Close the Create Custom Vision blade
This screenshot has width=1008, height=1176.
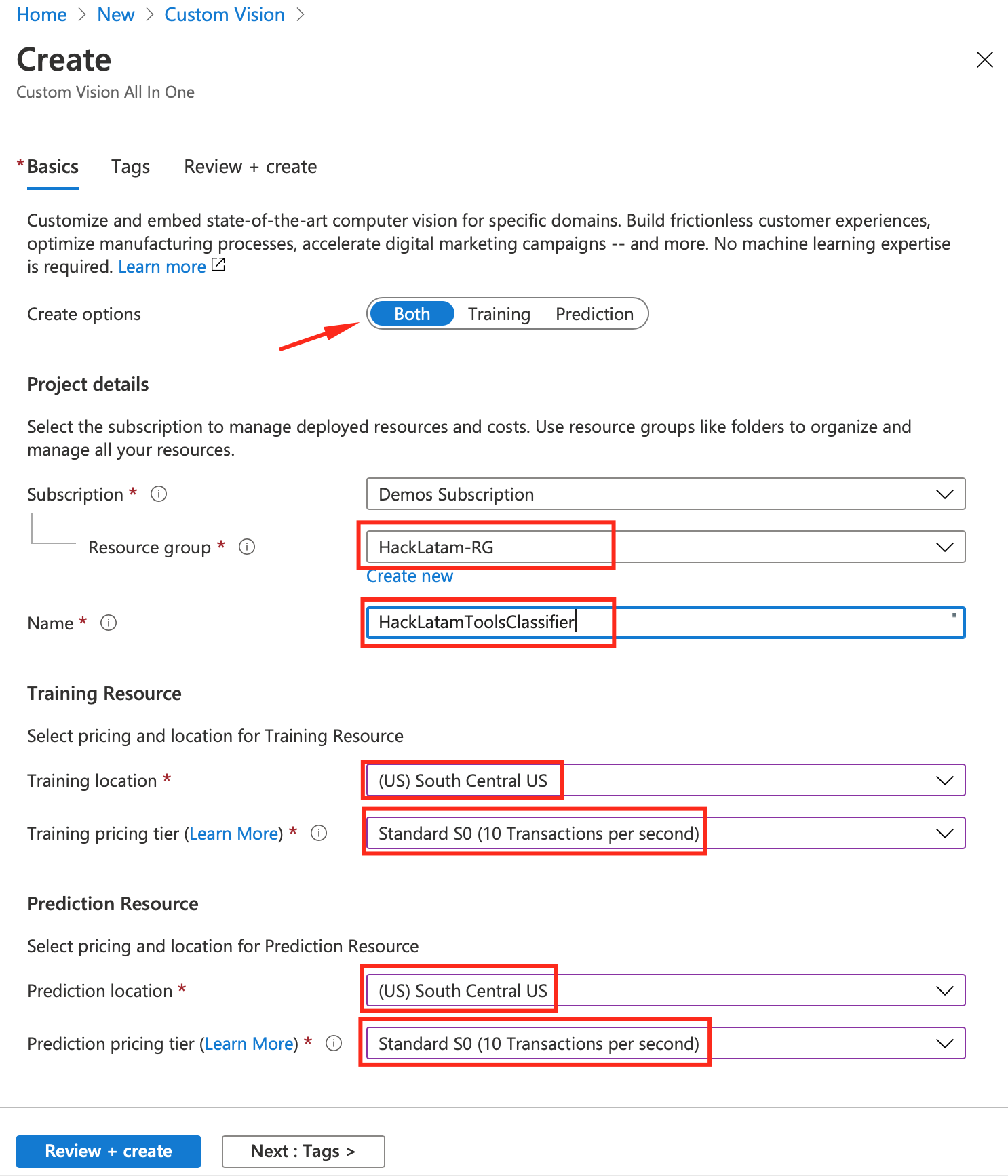click(985, 60)
